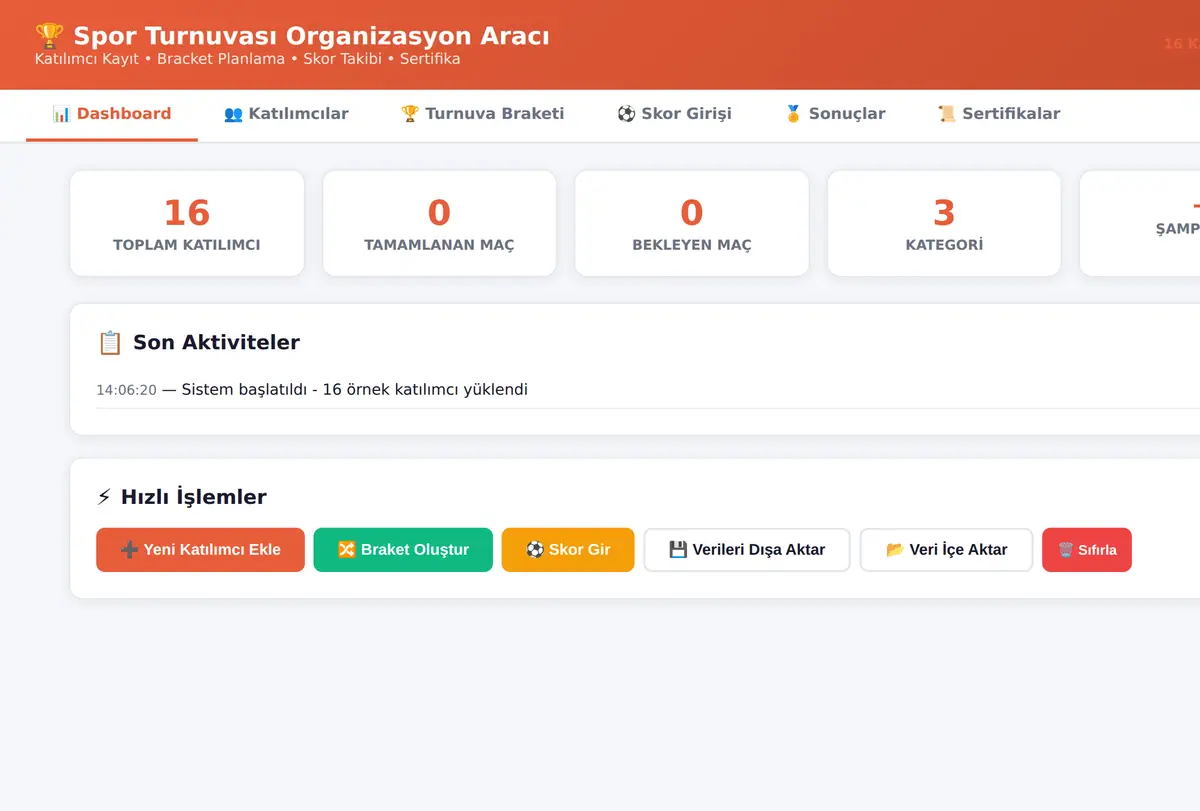Click Verileri Dışa Aktar button
The height and width of the screenshot is (811, 1200).
click(x=747, y=550)
